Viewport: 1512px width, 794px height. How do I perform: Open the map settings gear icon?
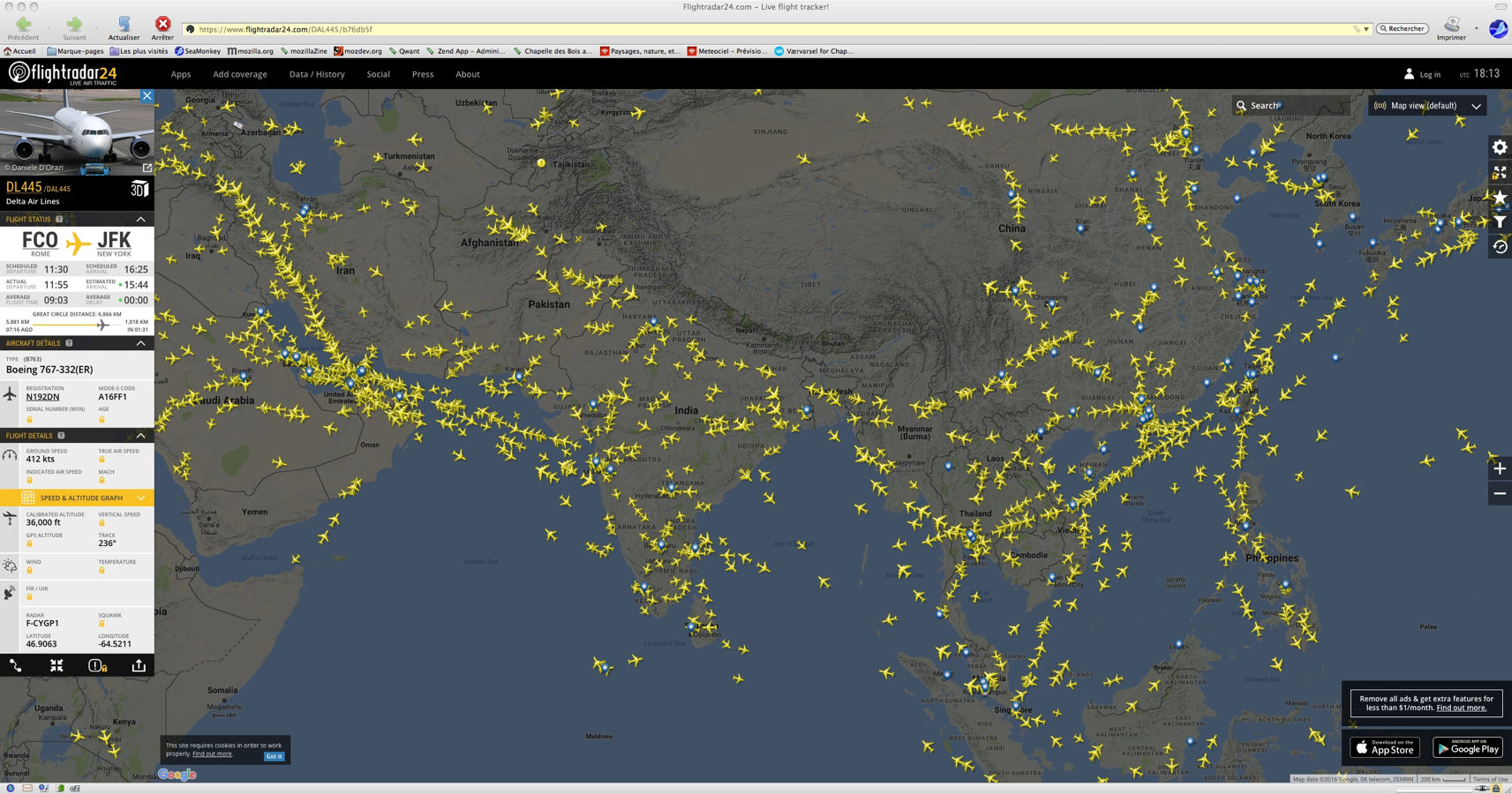[1500, 147]
